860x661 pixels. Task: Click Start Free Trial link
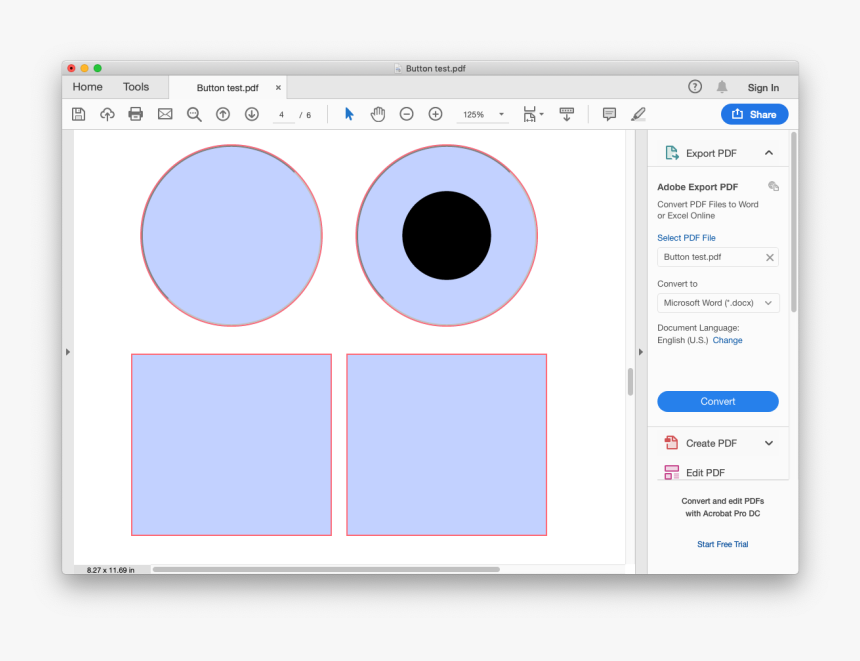[722, 544]
